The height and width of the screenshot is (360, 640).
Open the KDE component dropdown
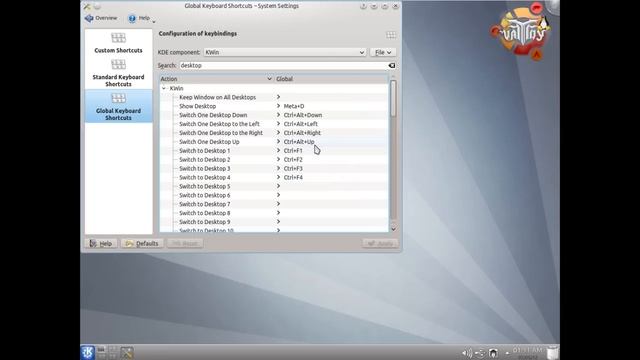[284, 52]
